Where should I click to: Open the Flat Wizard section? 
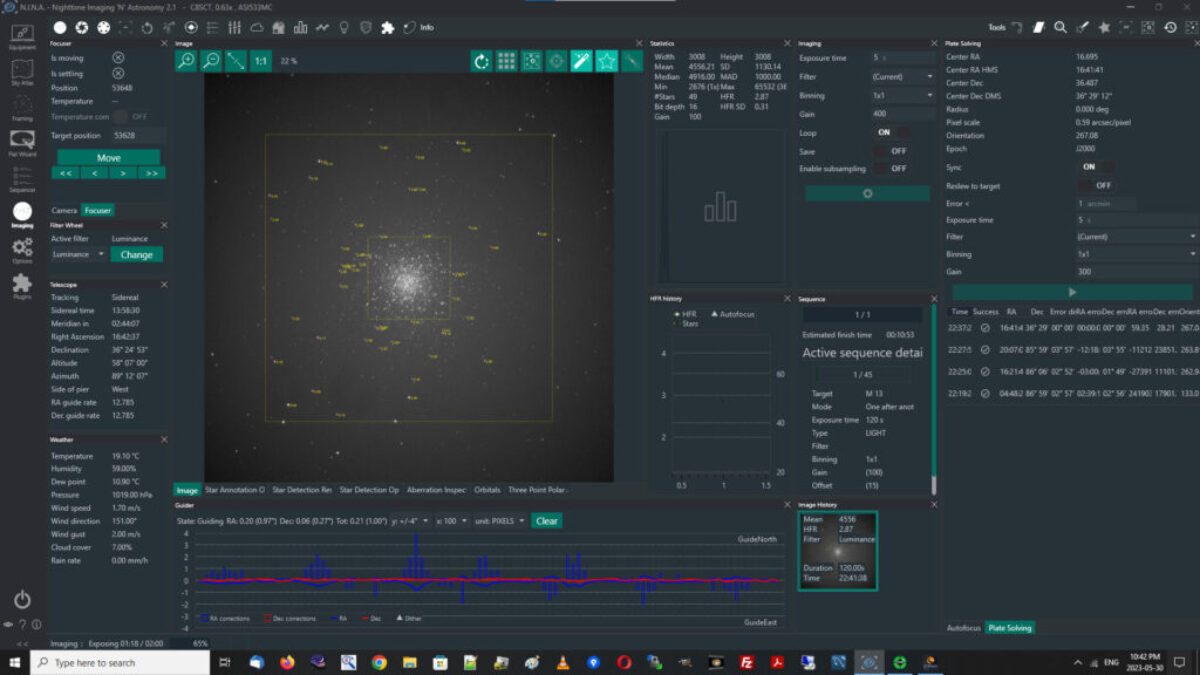tap(22, 143)
